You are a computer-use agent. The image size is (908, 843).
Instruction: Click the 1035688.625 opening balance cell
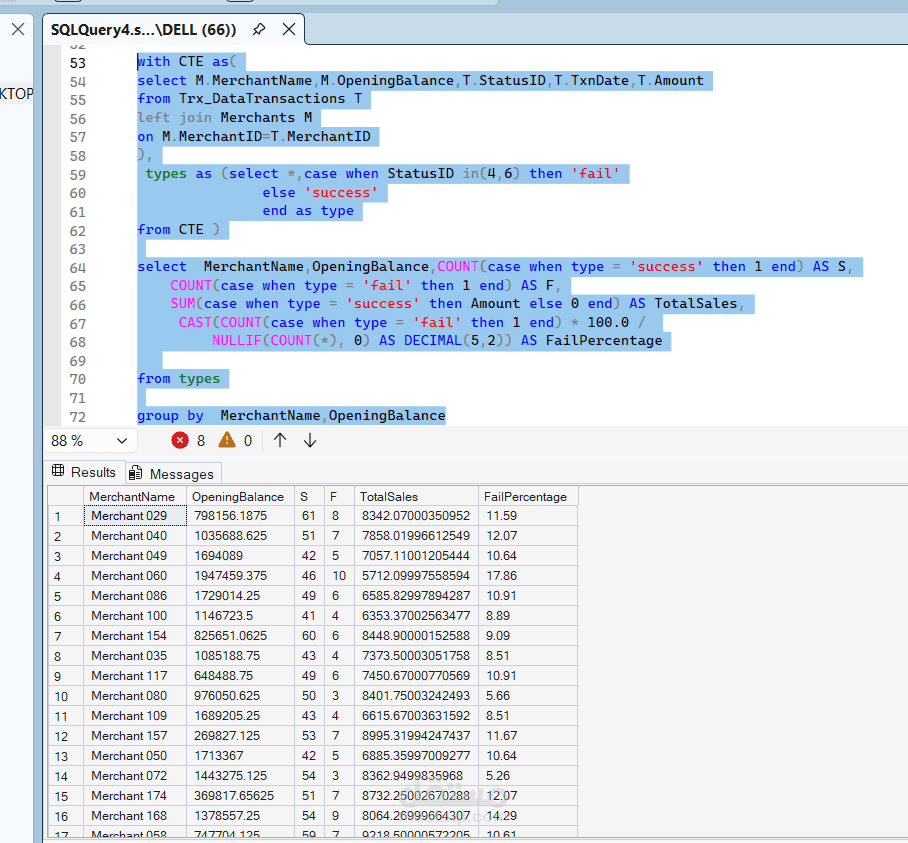(240, 536)
